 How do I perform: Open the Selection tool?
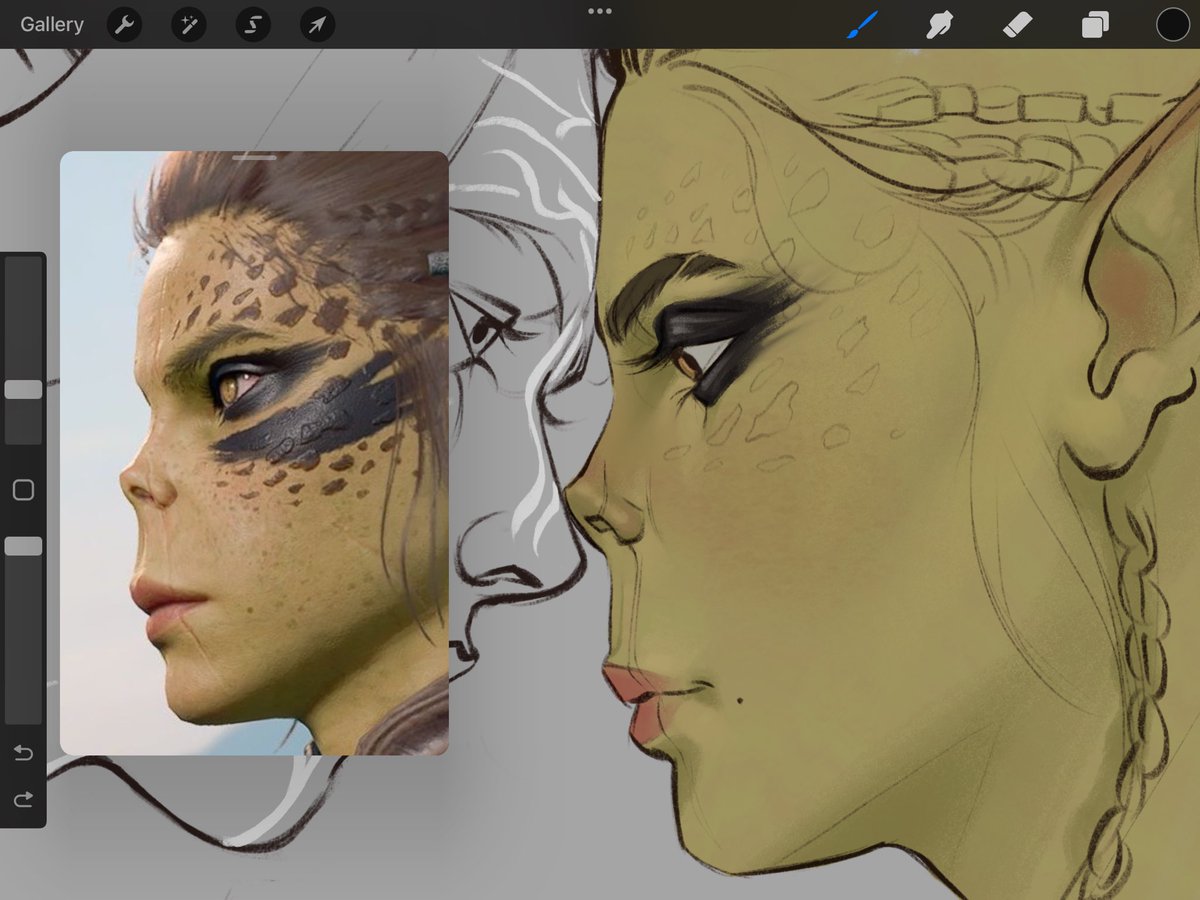click(x=253, y=24)
